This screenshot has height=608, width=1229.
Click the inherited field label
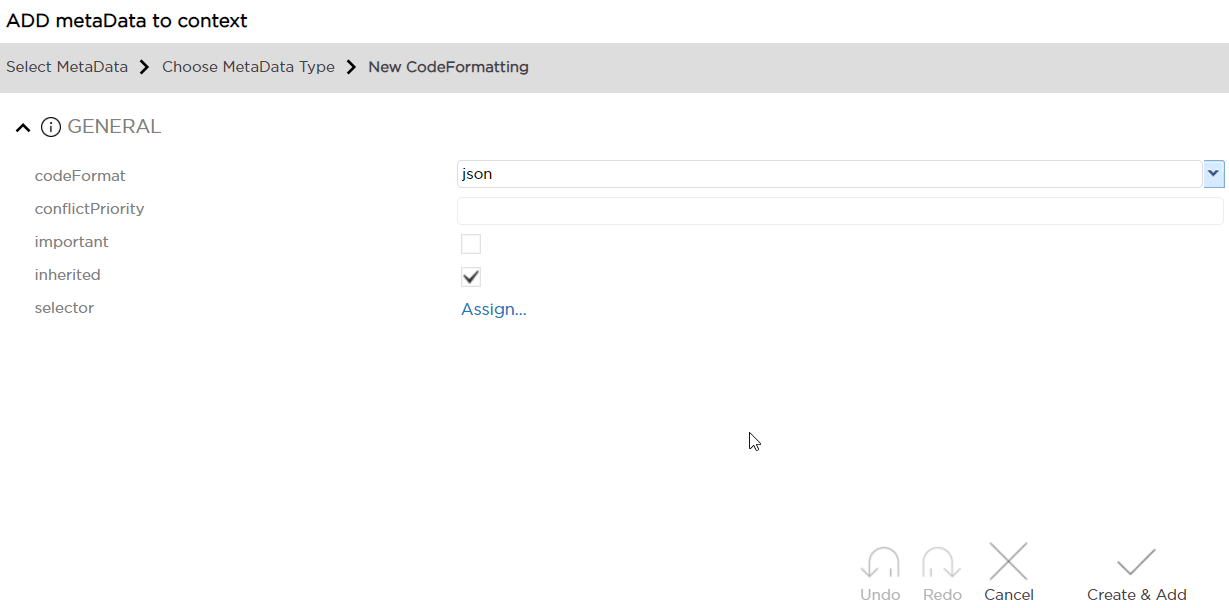point(68,275)
